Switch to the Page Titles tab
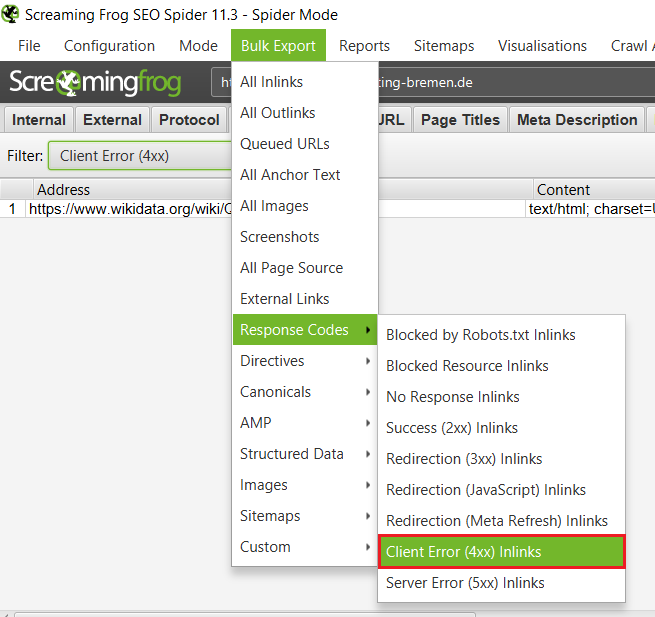655x617 pixels. tap(460, 120)
